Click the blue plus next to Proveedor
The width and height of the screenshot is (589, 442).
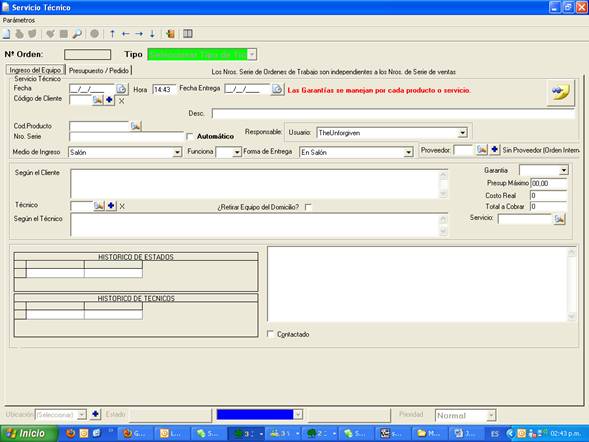tap(495, 150)
